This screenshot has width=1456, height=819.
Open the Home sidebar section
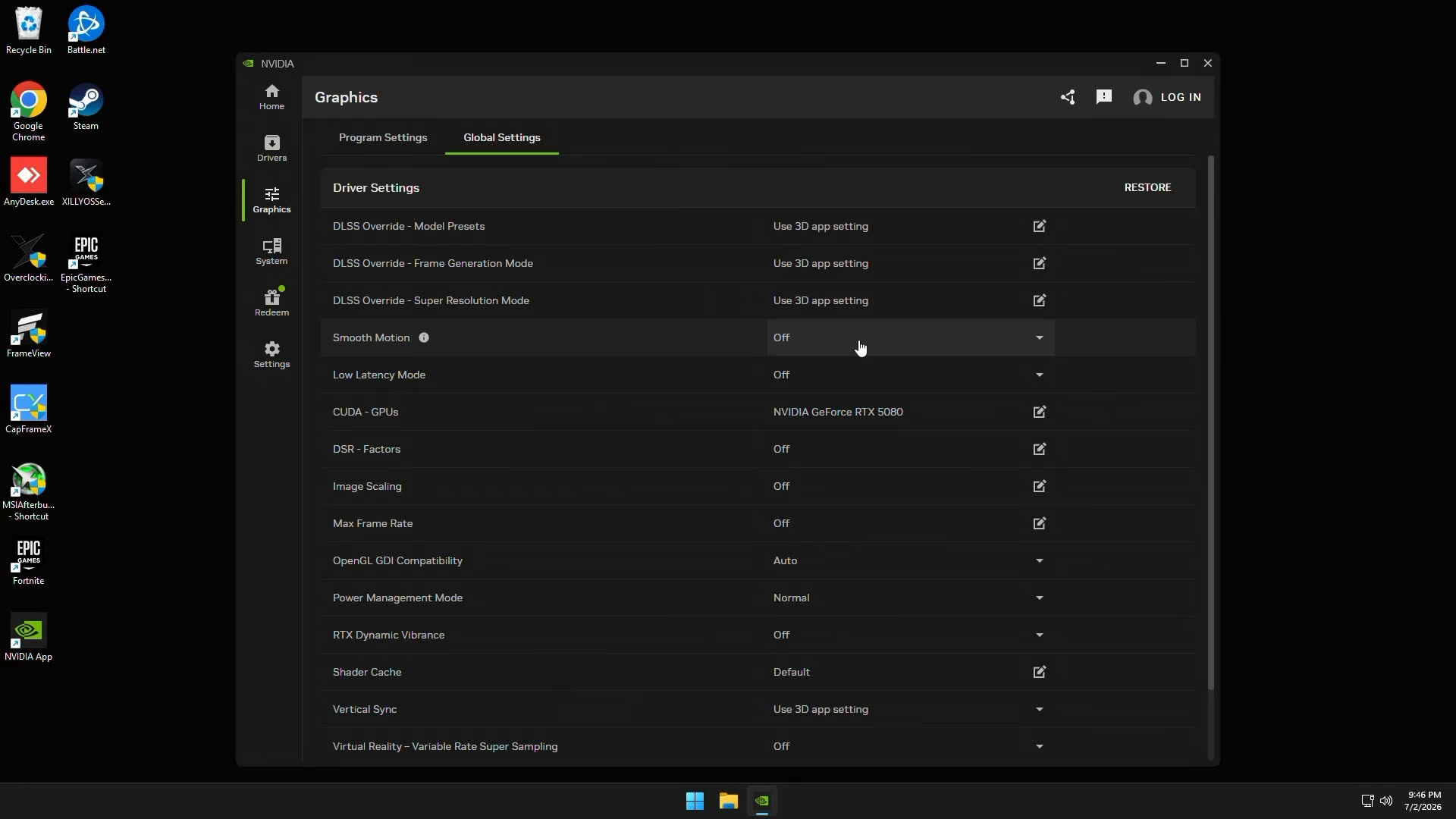point(271,97)
